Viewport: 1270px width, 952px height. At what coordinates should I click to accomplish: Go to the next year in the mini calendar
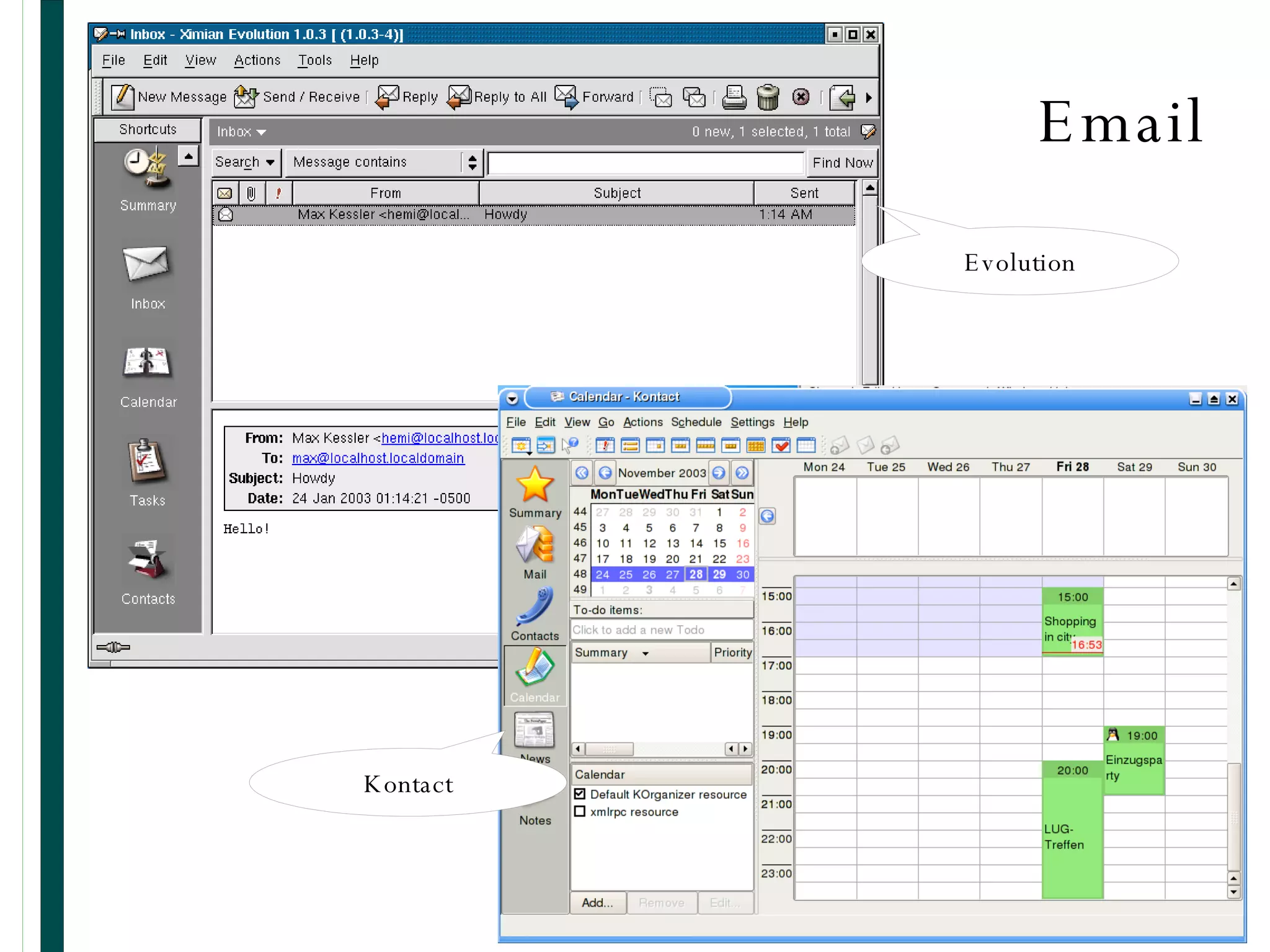pyautogui.click(x=742, y=473)
